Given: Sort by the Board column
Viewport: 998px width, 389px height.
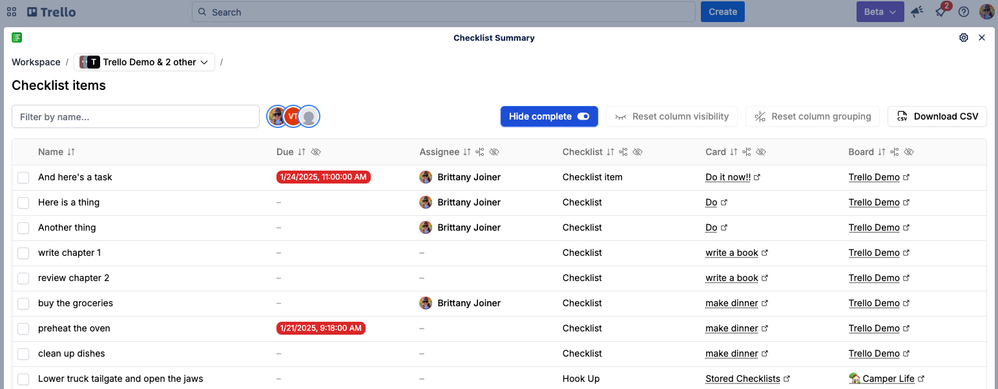Looking at the screenshot, I should tap(882, 152).
